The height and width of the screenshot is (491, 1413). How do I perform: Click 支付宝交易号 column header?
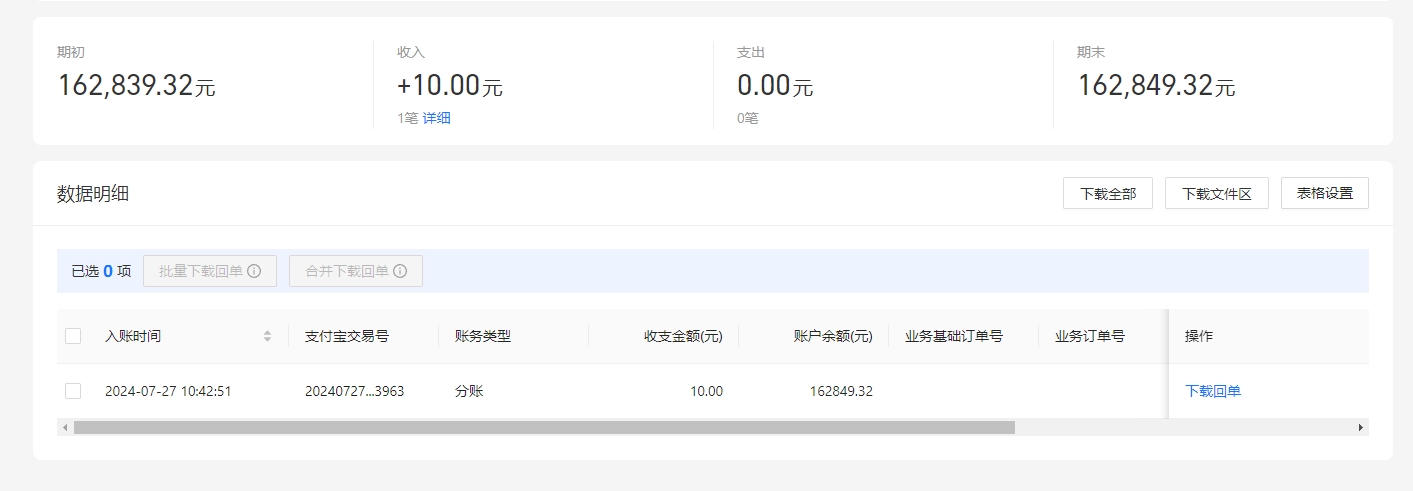(x=347, y=336)
